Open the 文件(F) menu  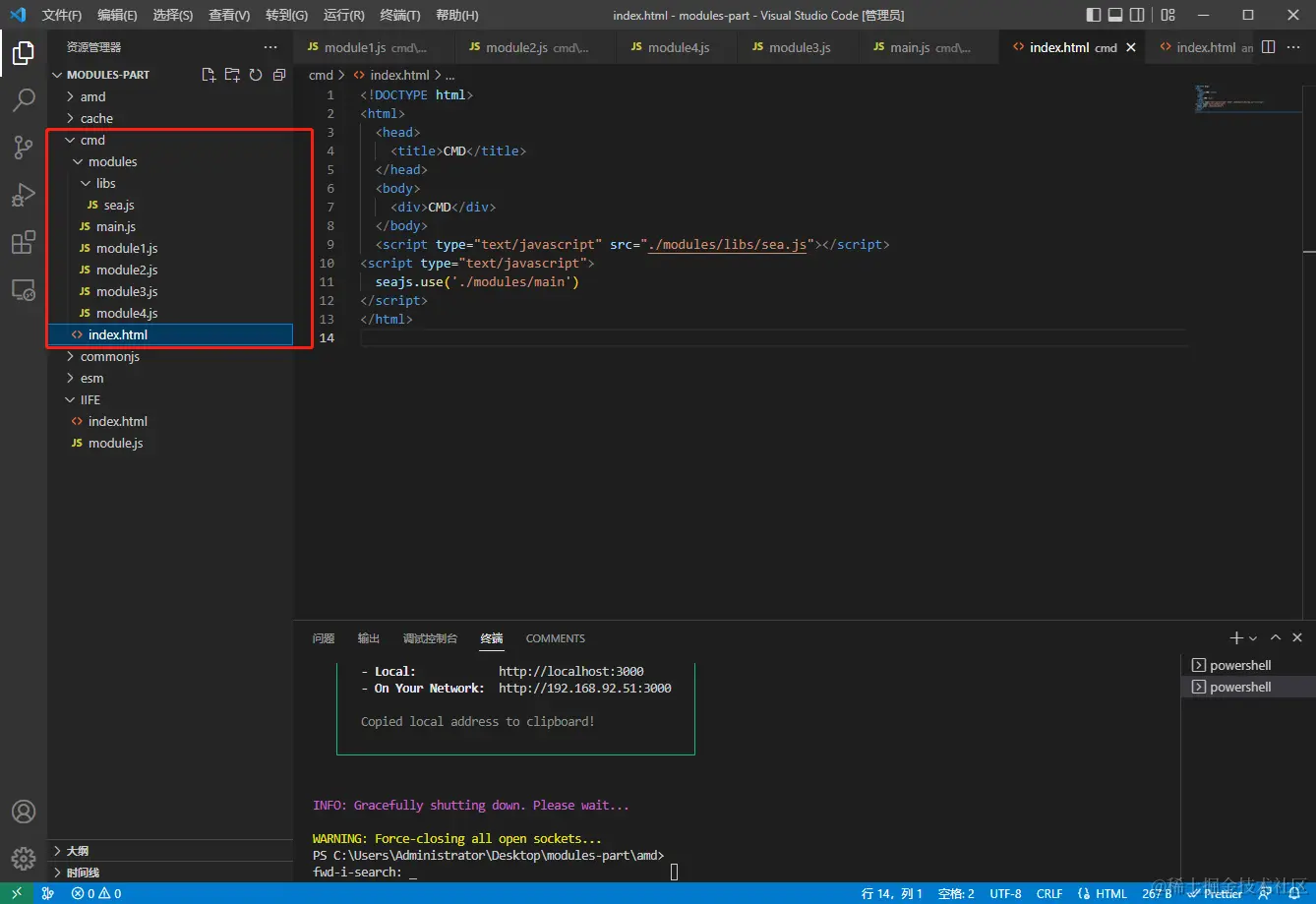pos(62,15)
